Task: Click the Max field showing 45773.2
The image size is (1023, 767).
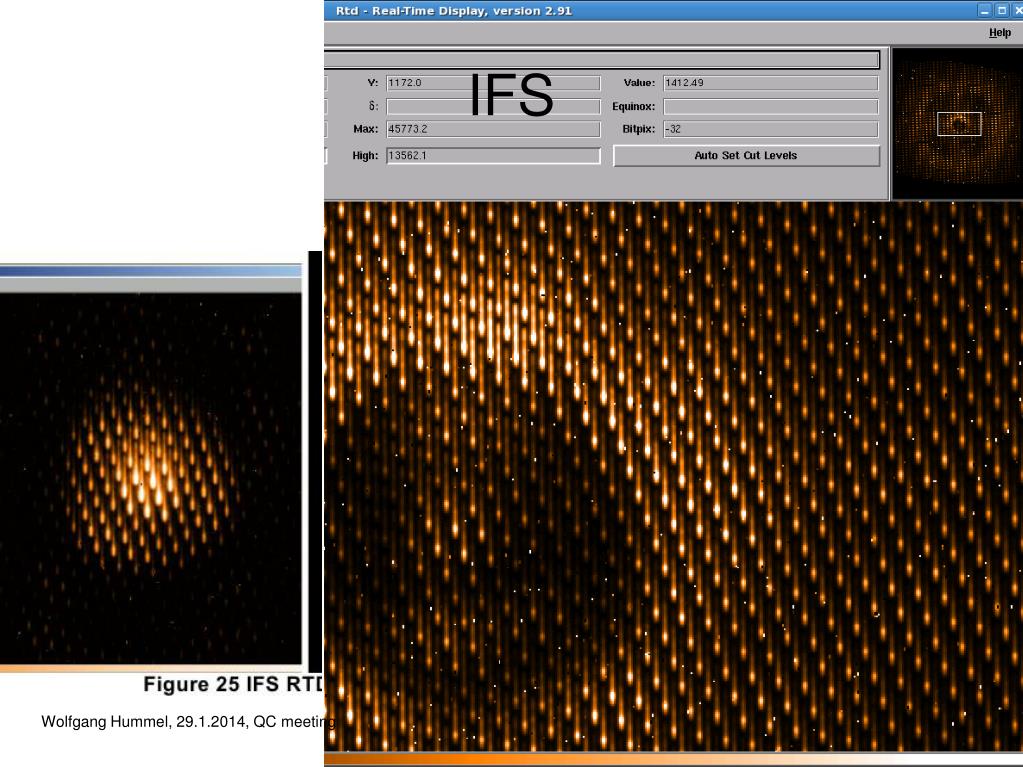Action: tap(492, 130)
